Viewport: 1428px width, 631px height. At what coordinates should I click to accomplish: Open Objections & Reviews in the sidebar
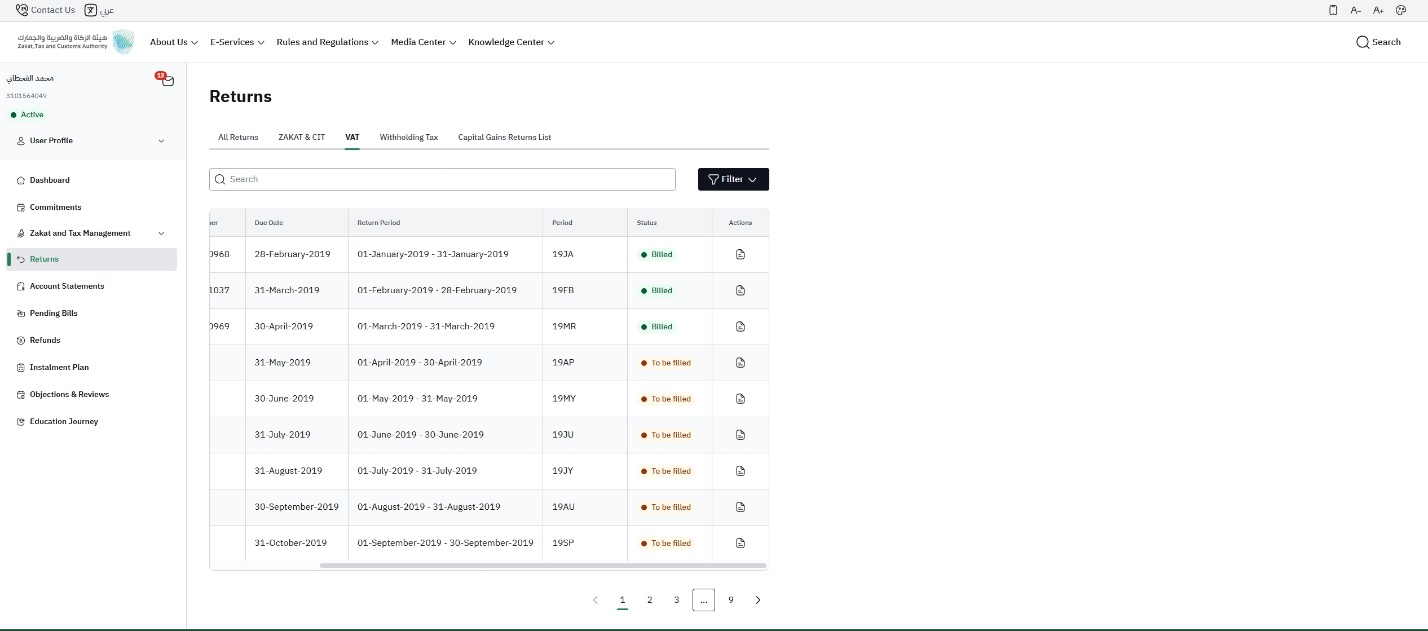[x=69, y=394]
